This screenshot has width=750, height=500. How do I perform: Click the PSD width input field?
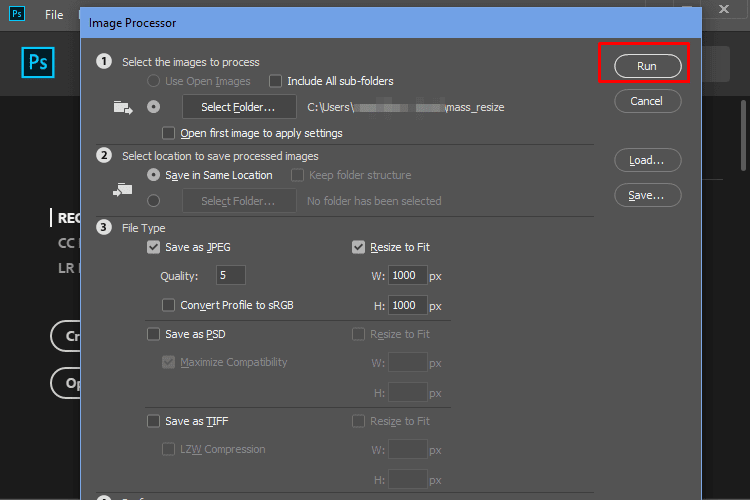[408, 362]
